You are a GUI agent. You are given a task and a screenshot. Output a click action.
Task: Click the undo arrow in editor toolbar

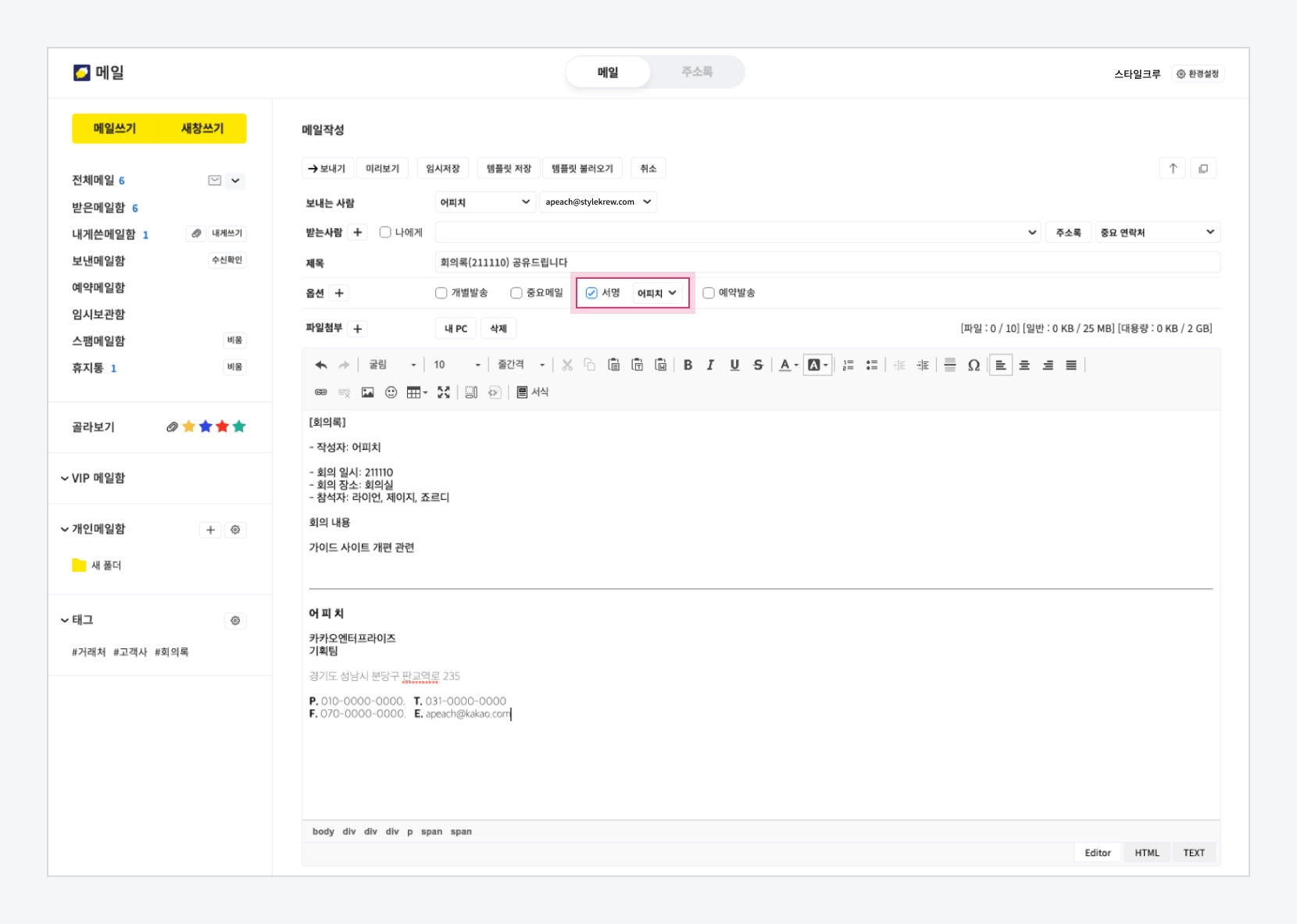coord(320,365)
